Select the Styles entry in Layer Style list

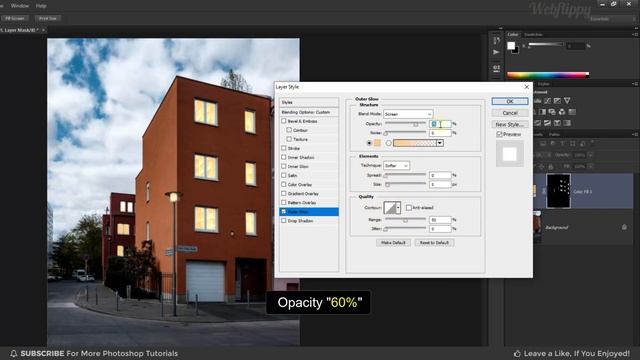[x=309, y=102]
